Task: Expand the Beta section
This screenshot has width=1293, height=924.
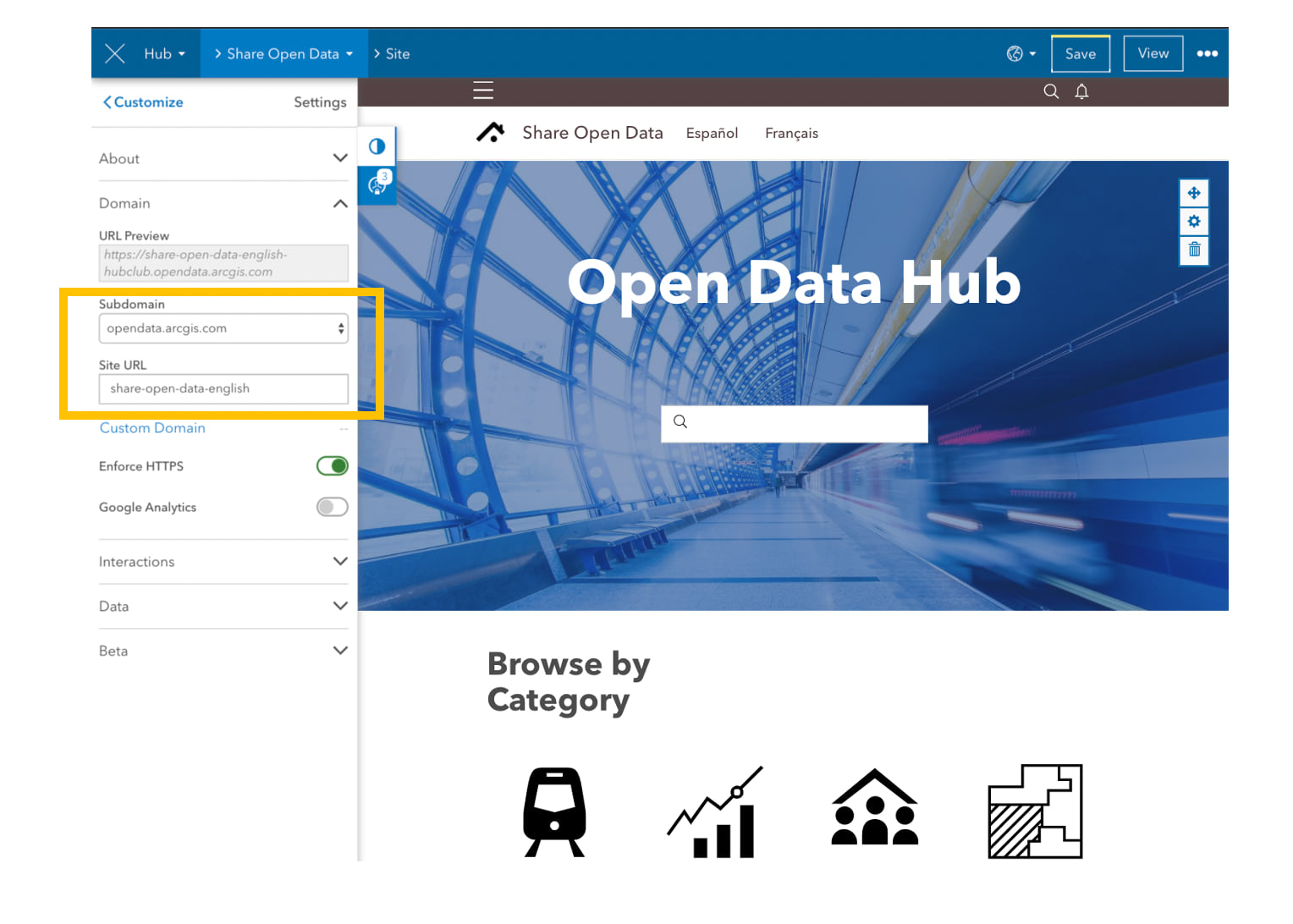Action: (x=223, y=651)
